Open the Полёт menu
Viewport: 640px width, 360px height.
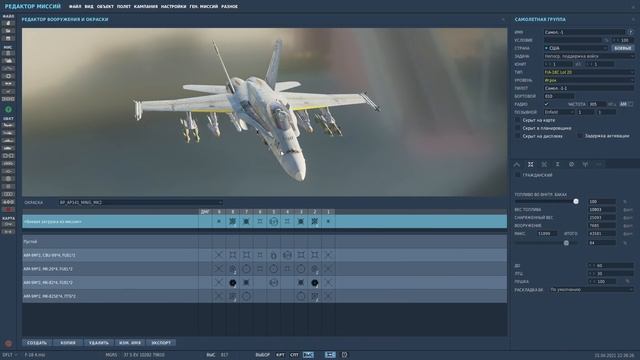[x=124, y=7]
